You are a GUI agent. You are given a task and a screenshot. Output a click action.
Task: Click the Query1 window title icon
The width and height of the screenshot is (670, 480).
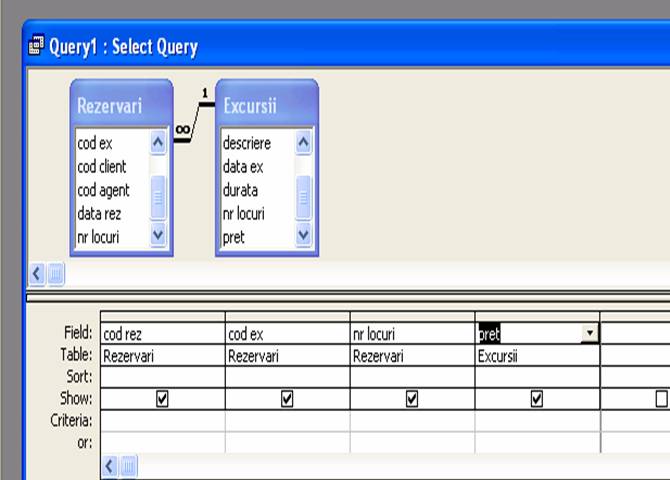tap(36, 47)
